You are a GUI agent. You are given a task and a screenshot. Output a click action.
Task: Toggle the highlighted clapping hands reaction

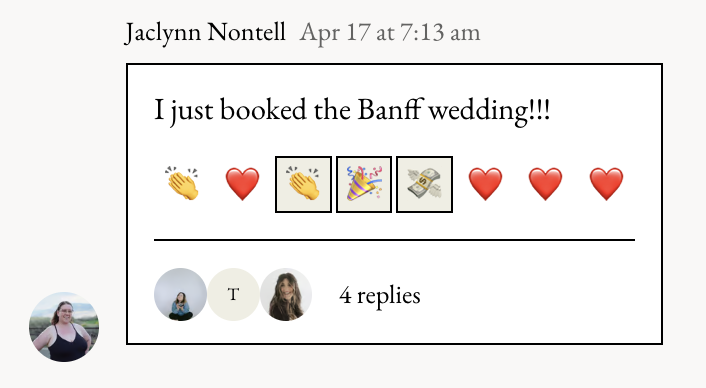303,185
